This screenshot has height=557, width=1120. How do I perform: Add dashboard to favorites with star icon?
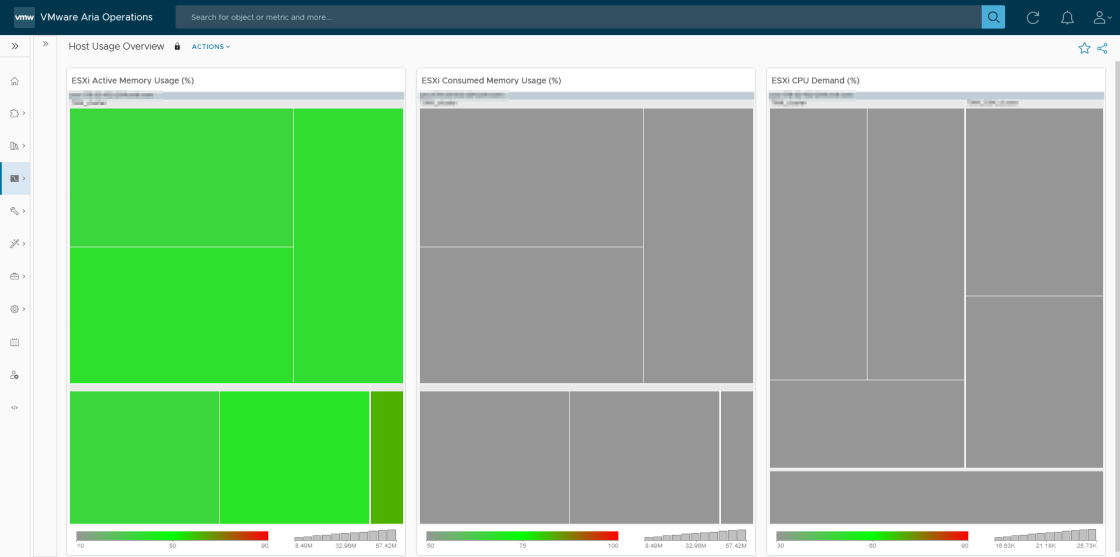1084,48
